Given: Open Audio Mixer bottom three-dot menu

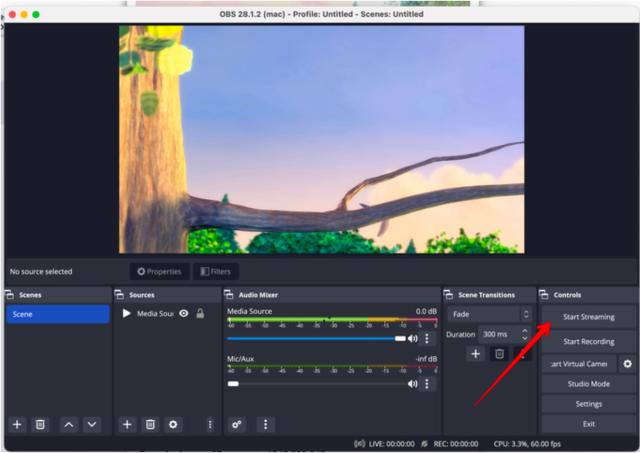Looking at the screenshot, I should (266, 424).
